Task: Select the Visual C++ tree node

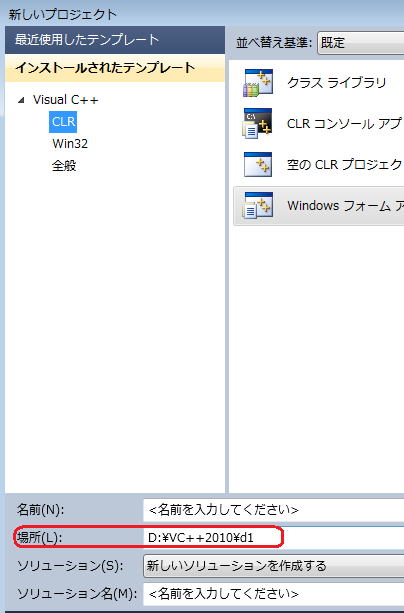Action: coord(65,100)
